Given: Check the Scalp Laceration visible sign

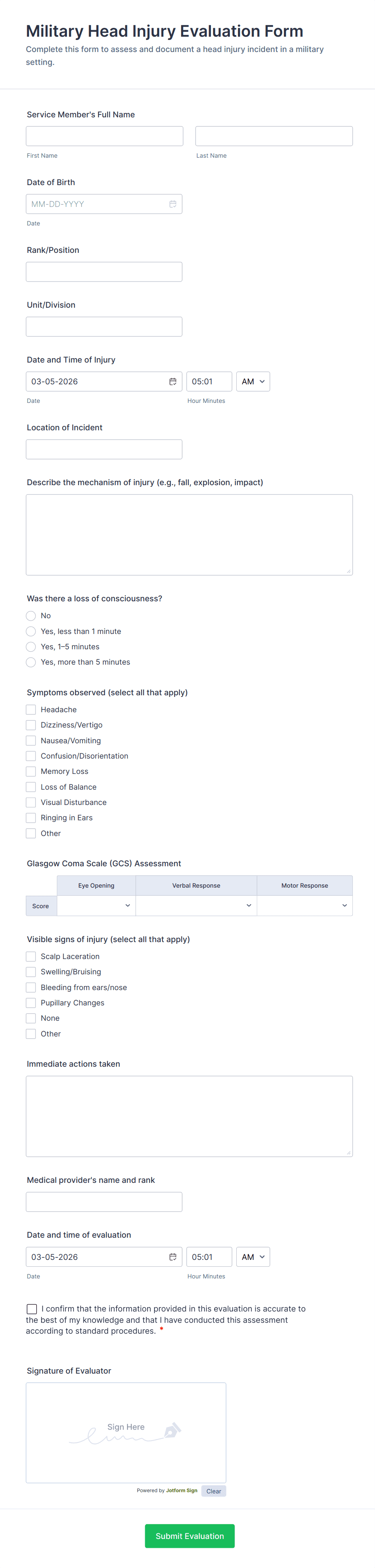Looking at the screenshot, I should (30, 956).
